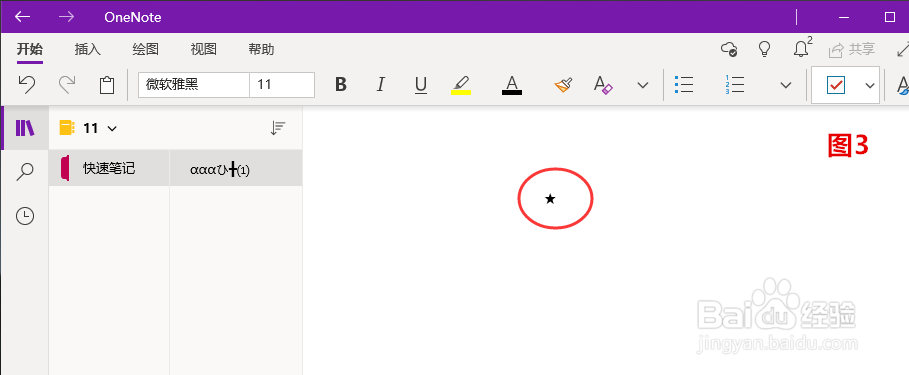Viewport: 909px width, 375px height.
Task: Toggle bold formatting
Action: pos(341,85)
